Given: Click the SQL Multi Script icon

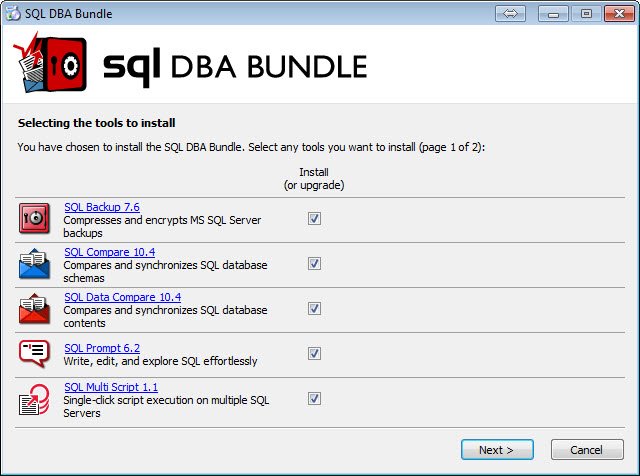Looking at the screenshot, I should 34,400.
